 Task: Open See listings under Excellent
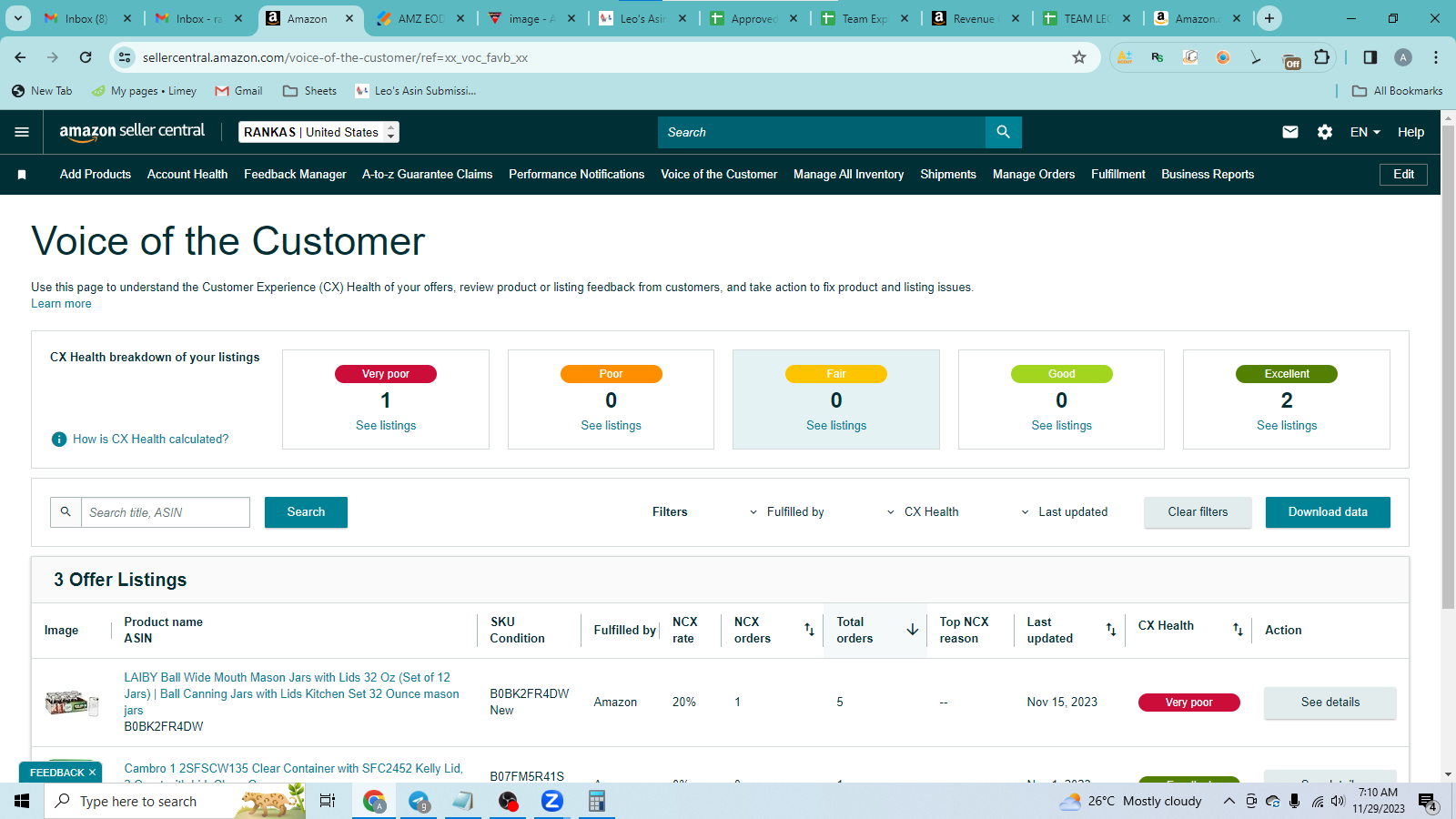point(1287,426)
